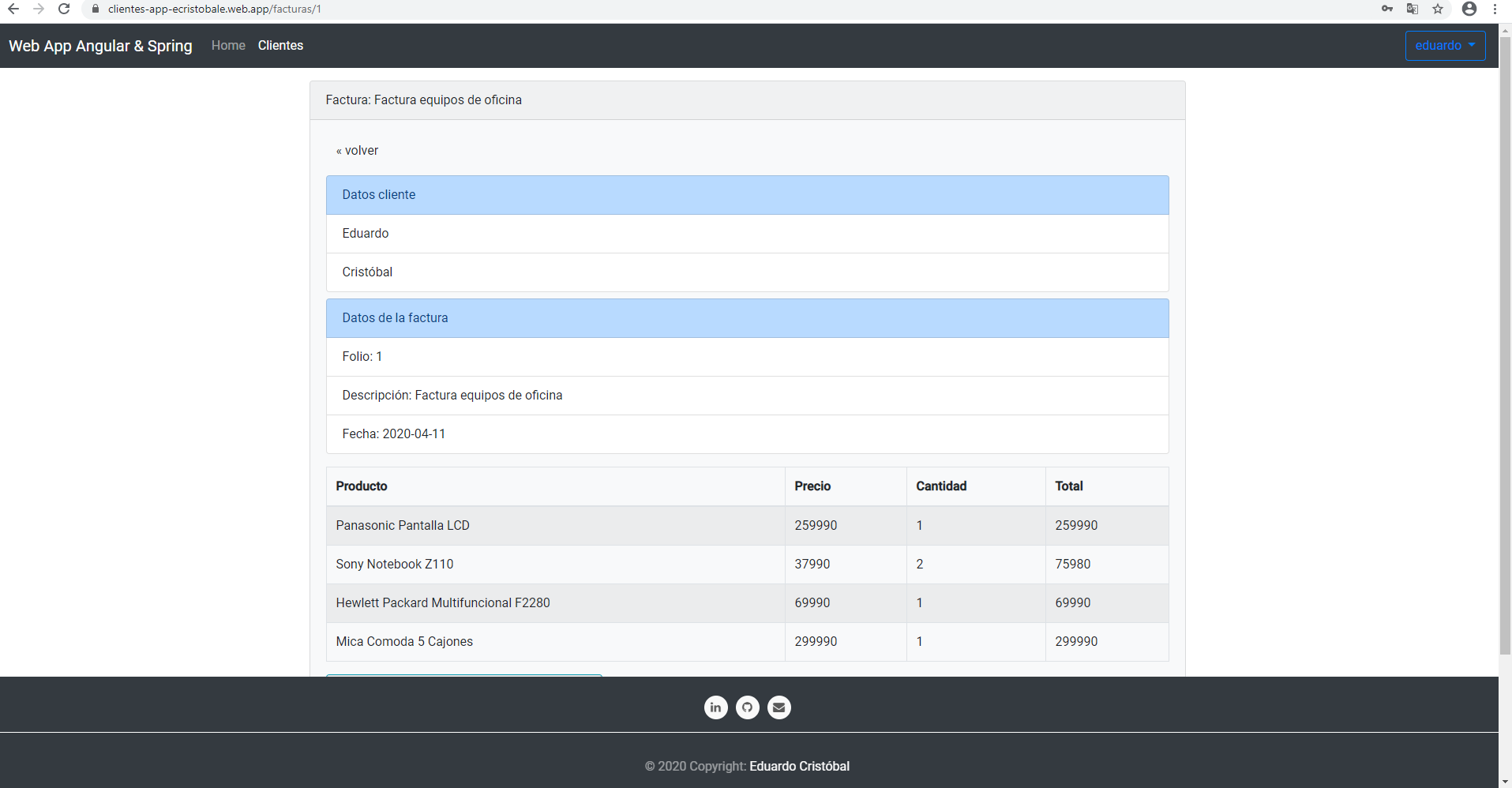Click the LinkedIn icon in footer

(x=715, y=707)
